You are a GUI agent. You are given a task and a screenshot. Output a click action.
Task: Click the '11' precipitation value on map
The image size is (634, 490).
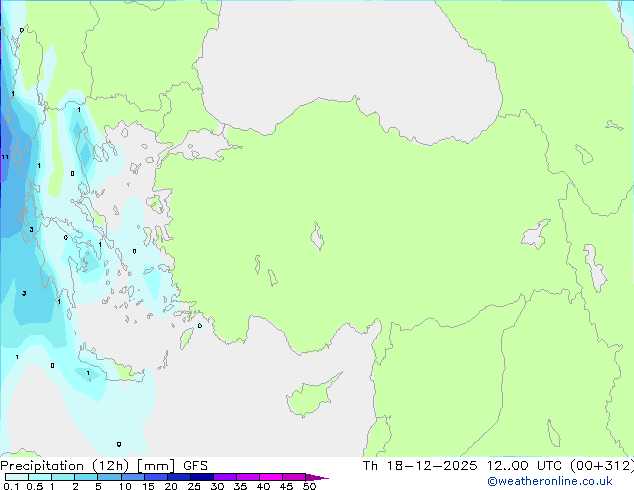tap(5, 157)
